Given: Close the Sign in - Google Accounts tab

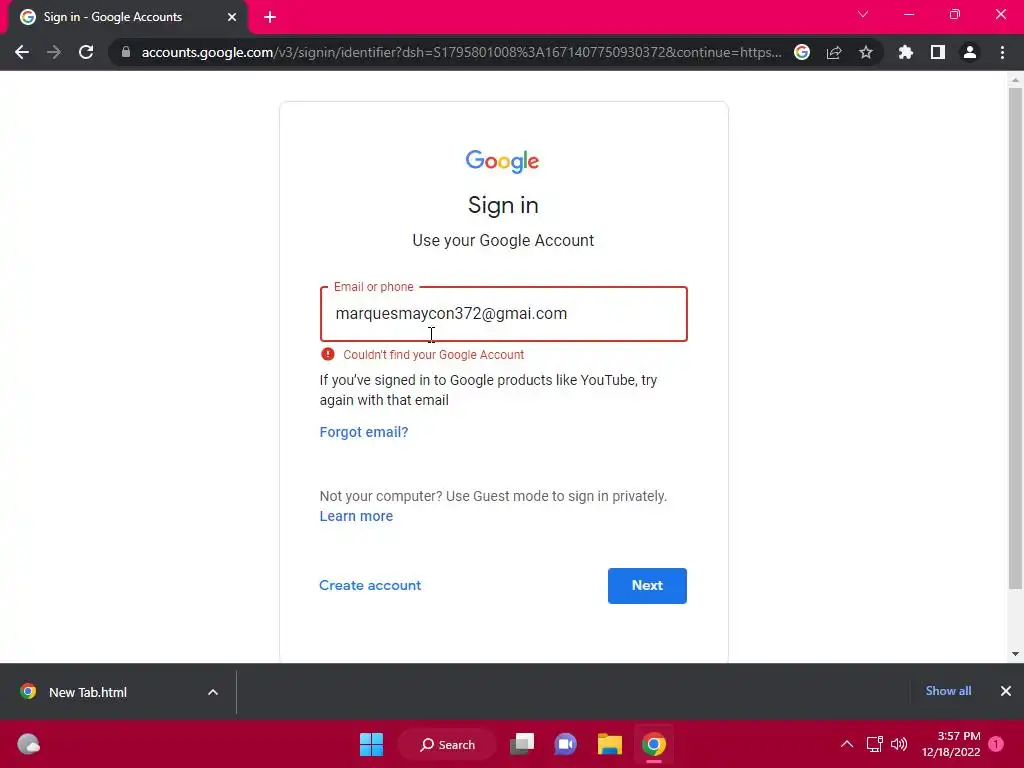Looking at the screenshot, I should (x=232, y=17).
